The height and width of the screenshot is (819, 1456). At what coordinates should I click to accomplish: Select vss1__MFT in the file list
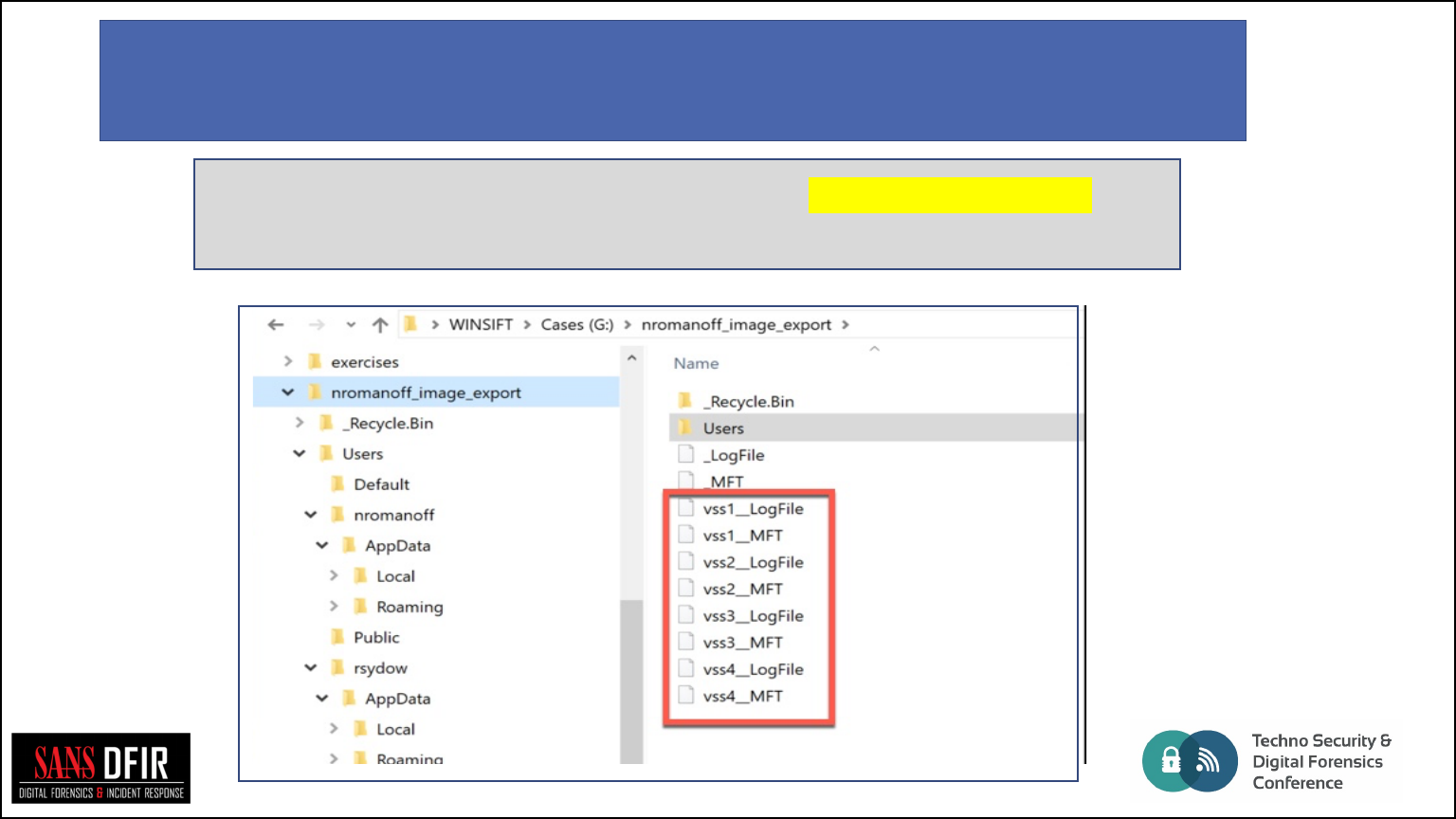[x=743, y=536]
